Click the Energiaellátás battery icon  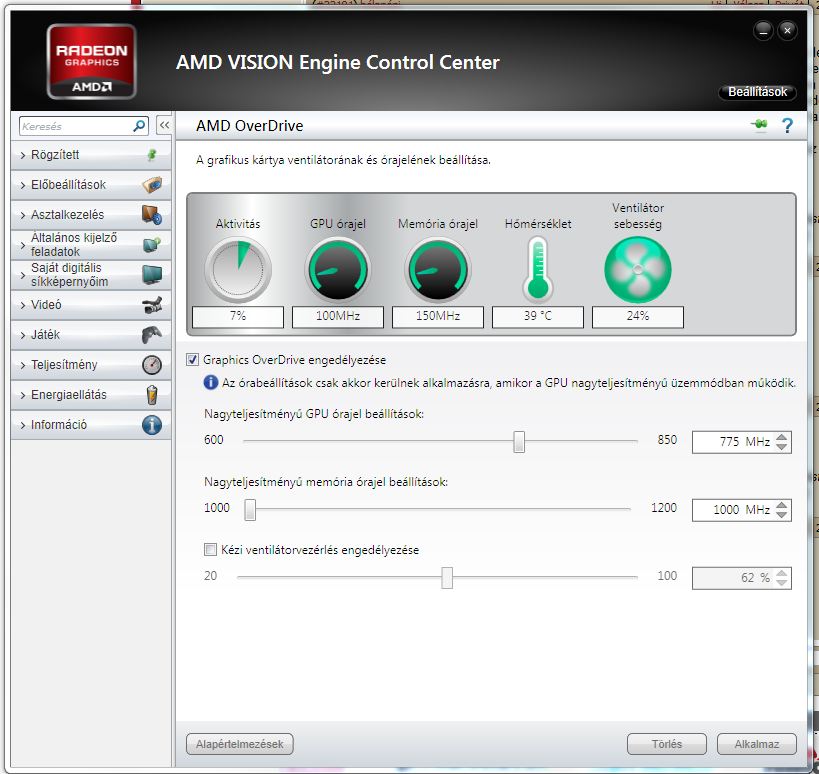pos(152,395)
